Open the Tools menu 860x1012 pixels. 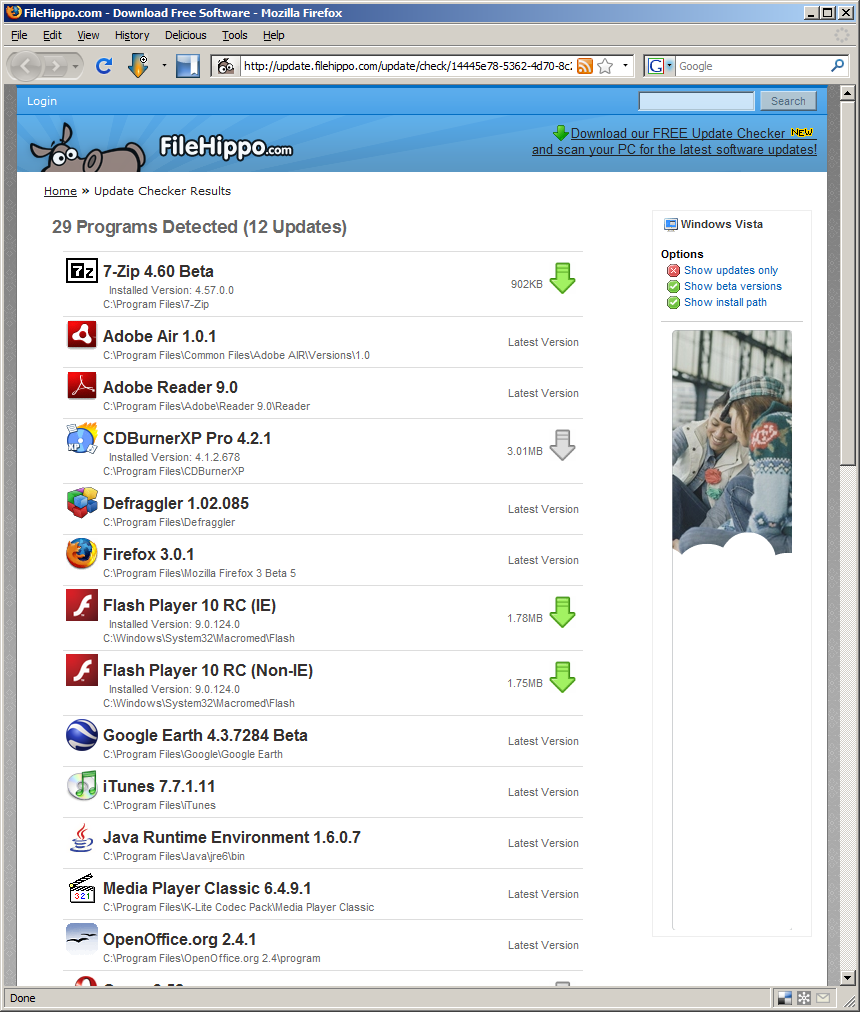pyautogui.click(x=235, y=35)
